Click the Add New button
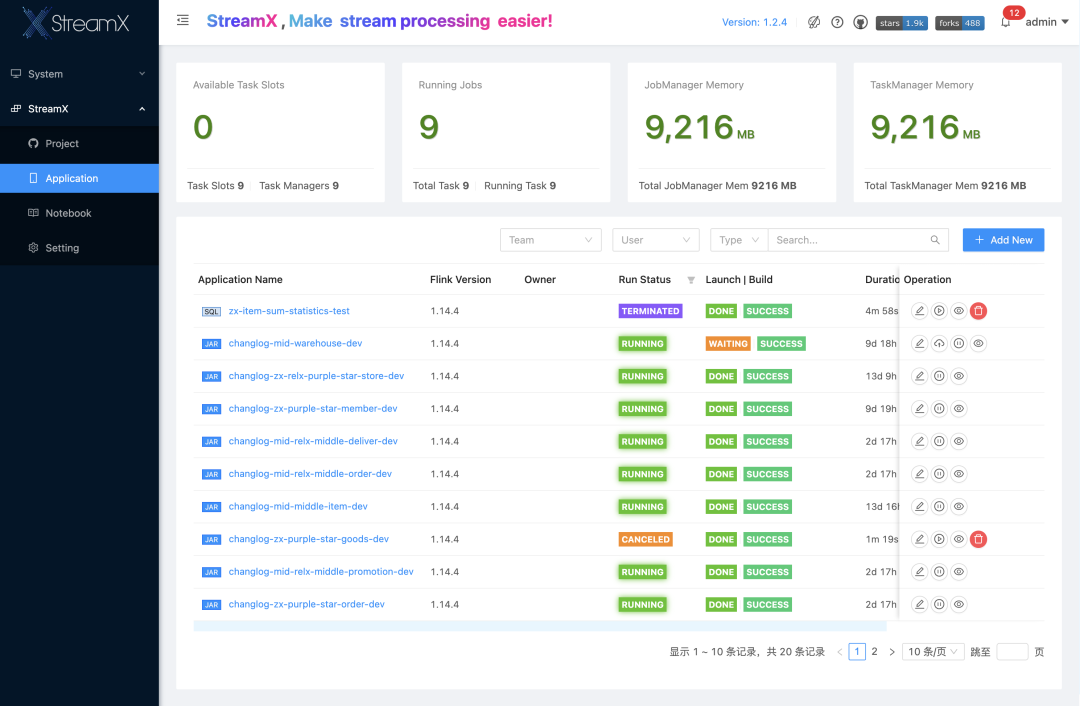The width and height of the screenshot is (1080, 706). [x=1003, y=239]
